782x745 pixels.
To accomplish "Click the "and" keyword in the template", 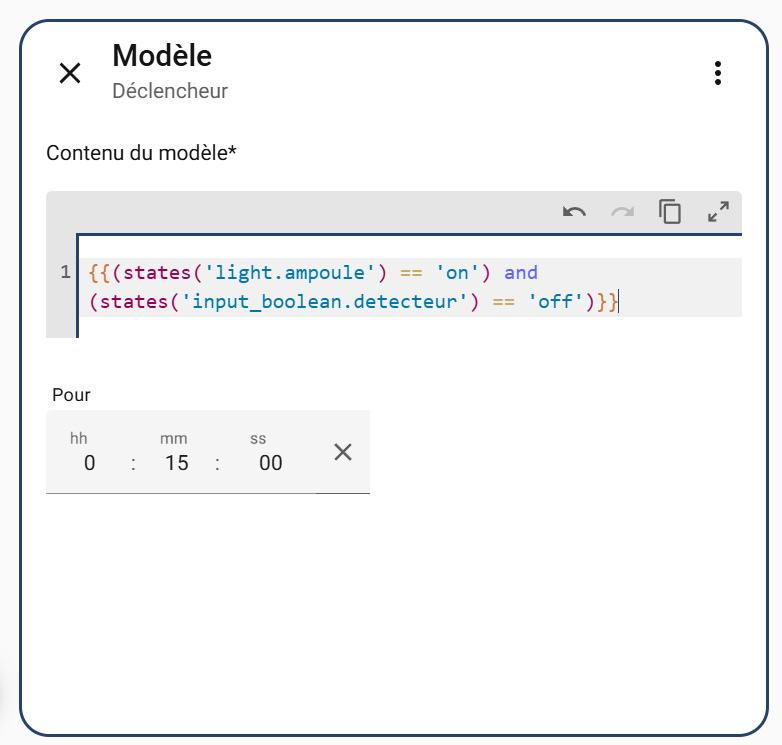I will [x=521, y=273].
